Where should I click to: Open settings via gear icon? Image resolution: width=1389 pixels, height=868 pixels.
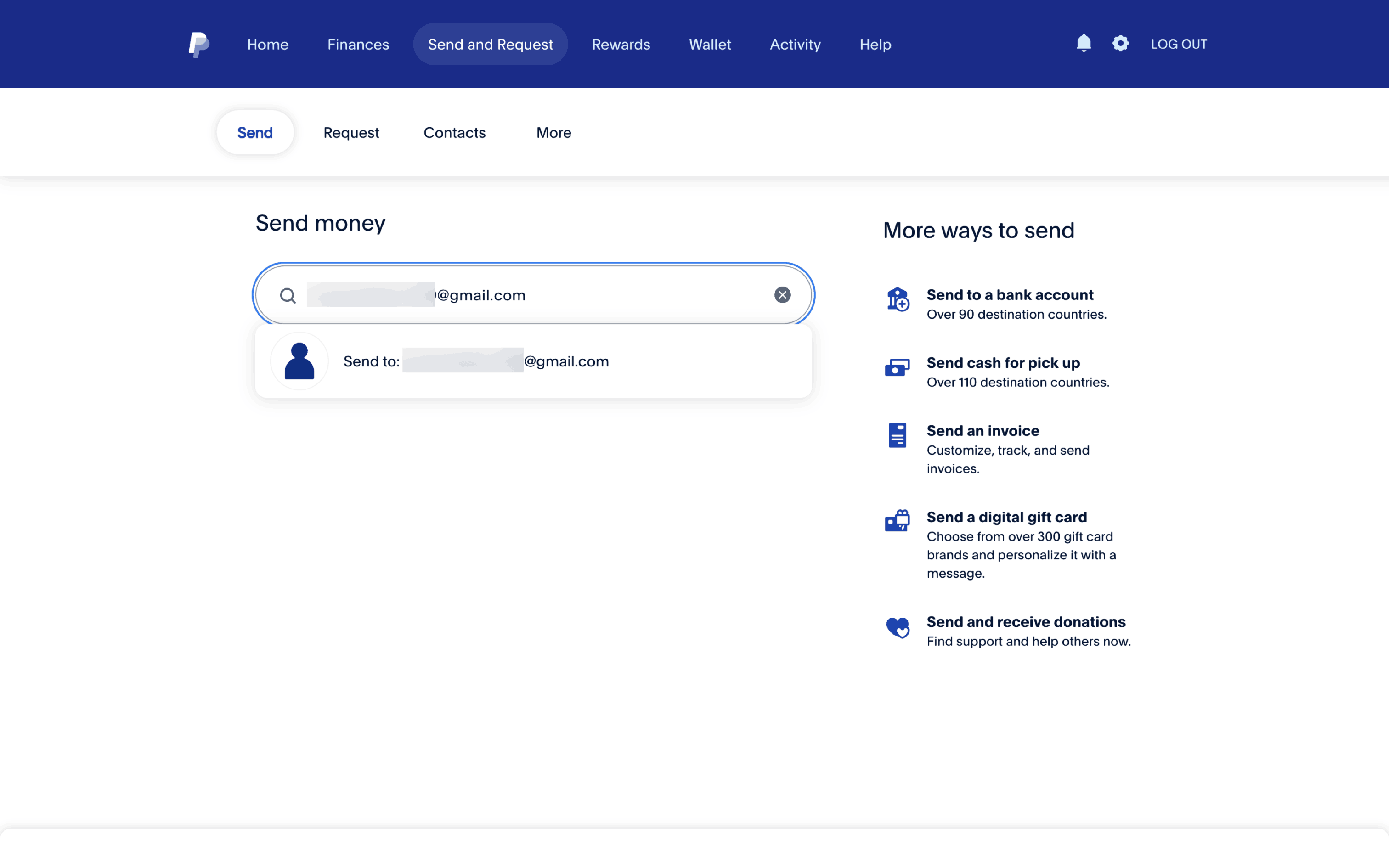click(1120, 44)
